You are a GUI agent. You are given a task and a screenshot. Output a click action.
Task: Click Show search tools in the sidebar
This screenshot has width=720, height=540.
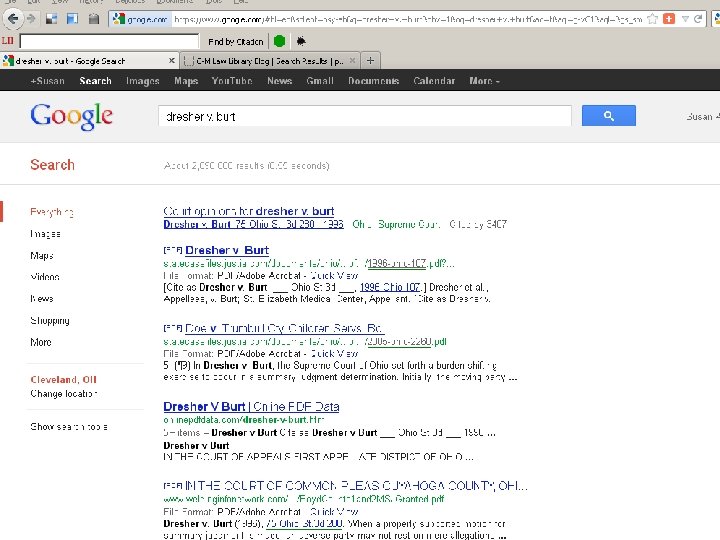[x=69, y=427]
